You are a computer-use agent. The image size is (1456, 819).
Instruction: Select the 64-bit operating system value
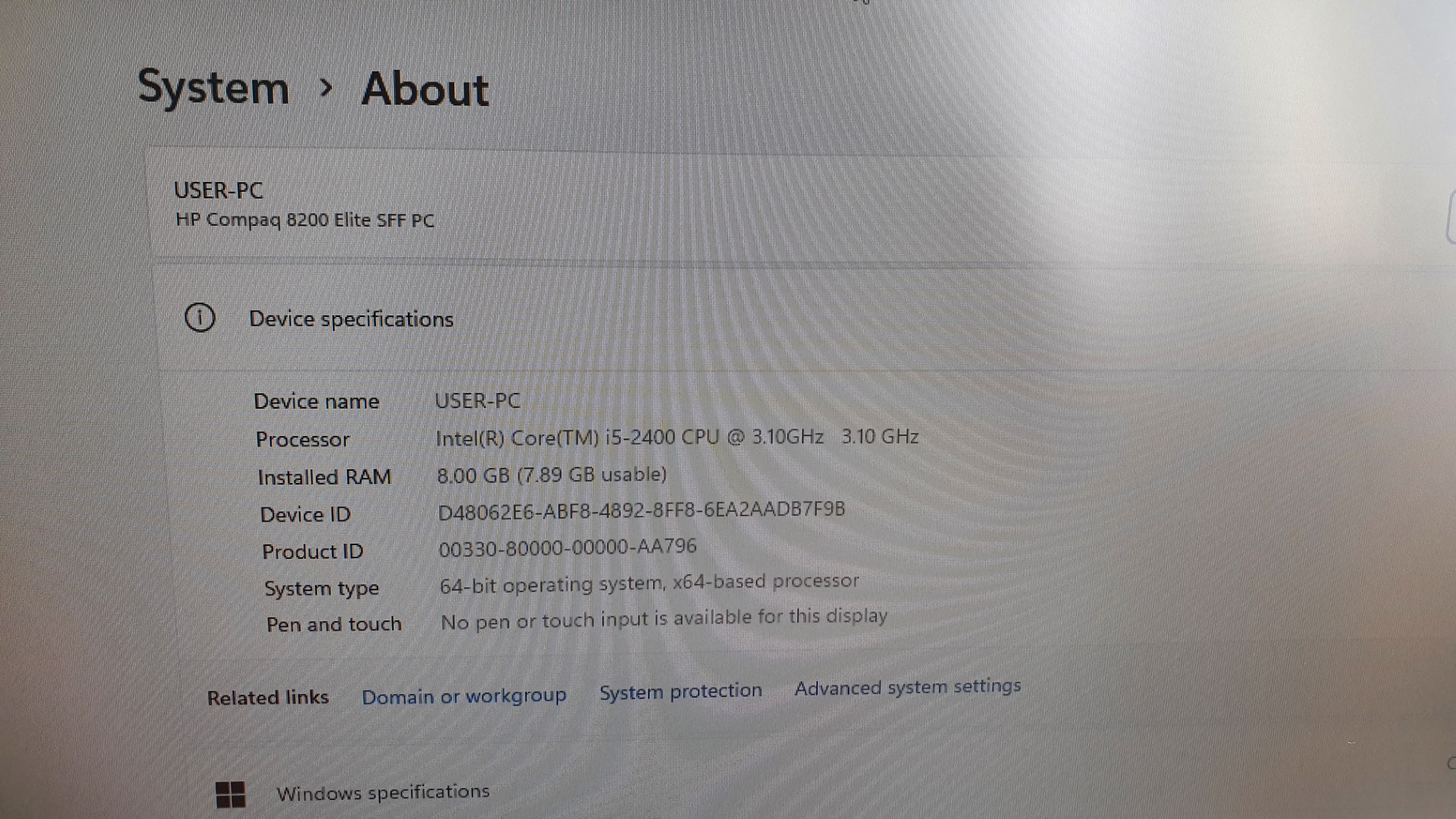649,583
